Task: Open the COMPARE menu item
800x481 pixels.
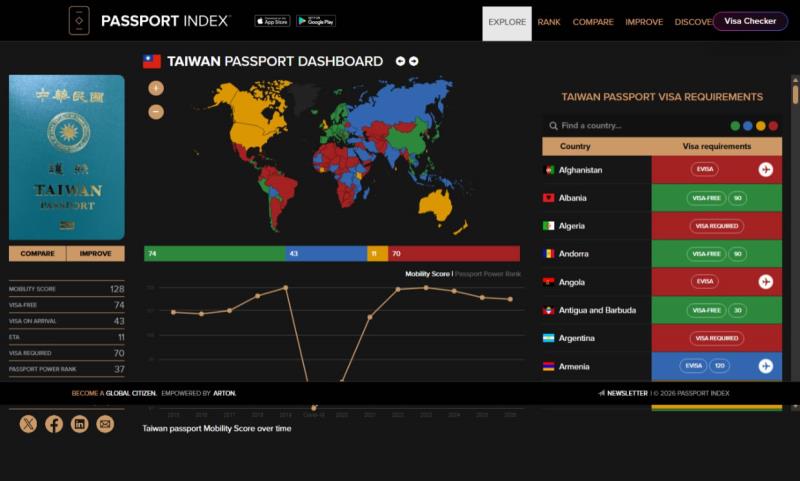Action: tap(593, 22)
